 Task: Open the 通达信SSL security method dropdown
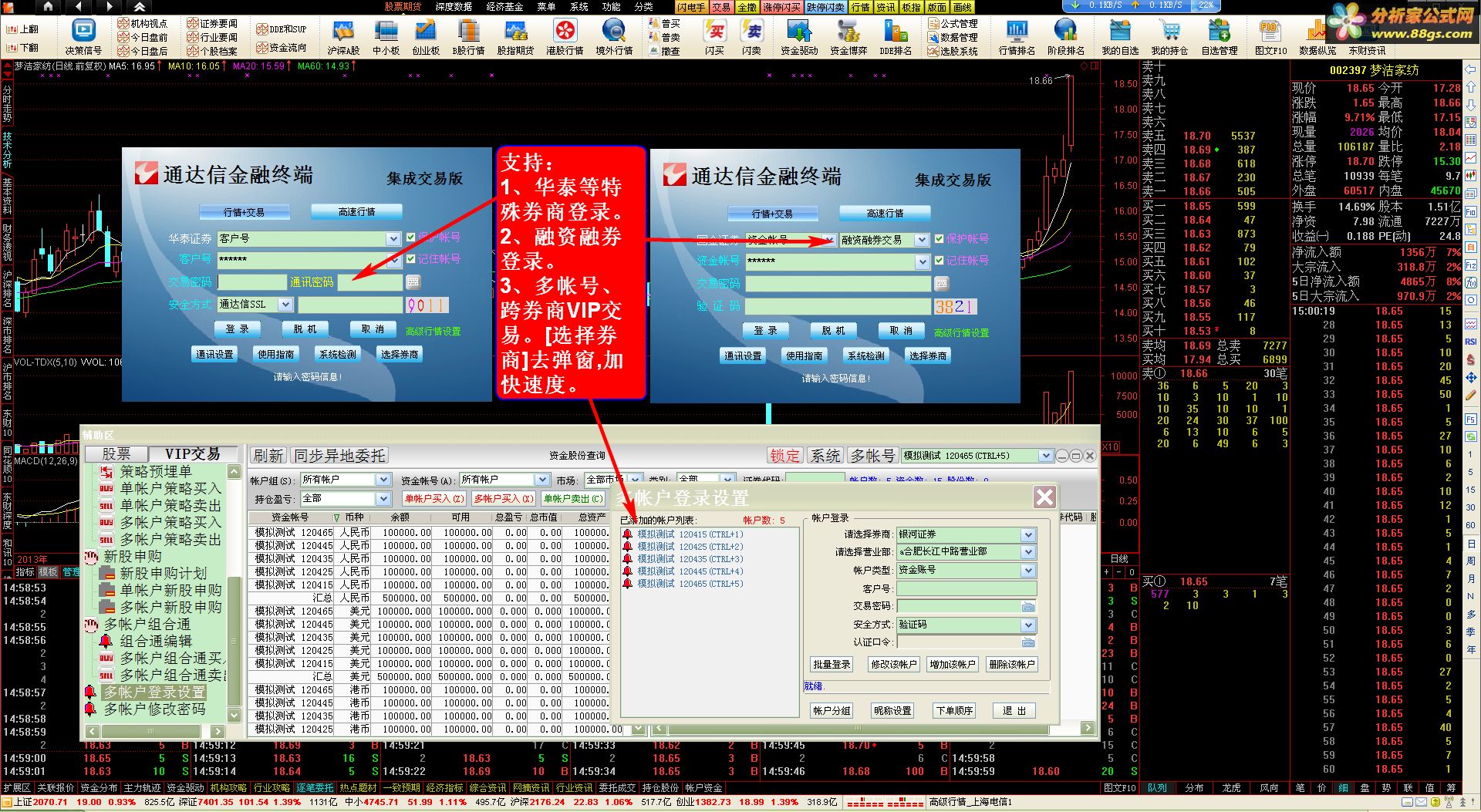(285, 305)
